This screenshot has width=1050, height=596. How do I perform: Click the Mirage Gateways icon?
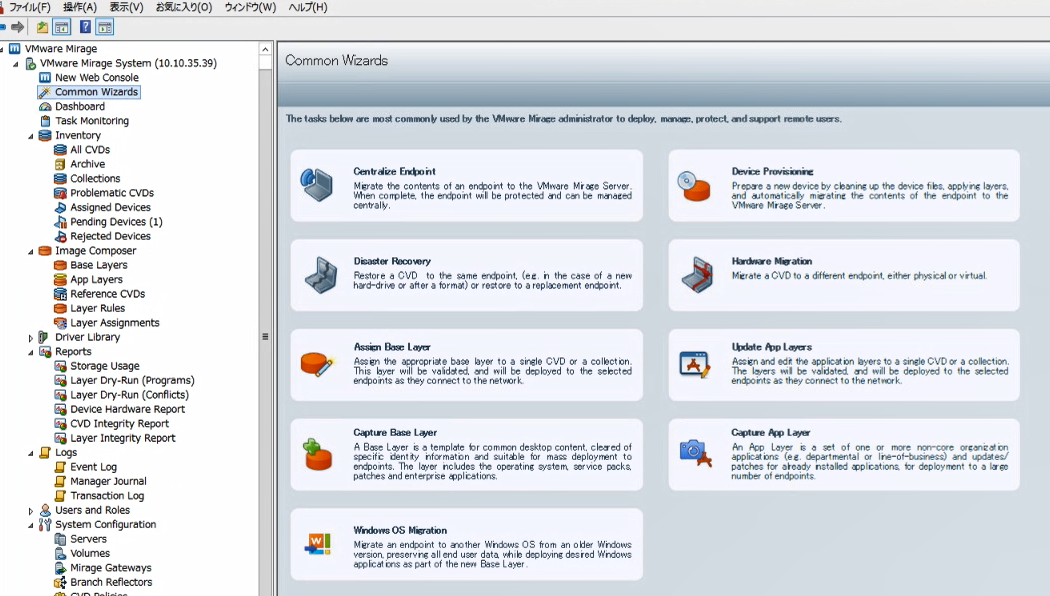coord(60,568)
